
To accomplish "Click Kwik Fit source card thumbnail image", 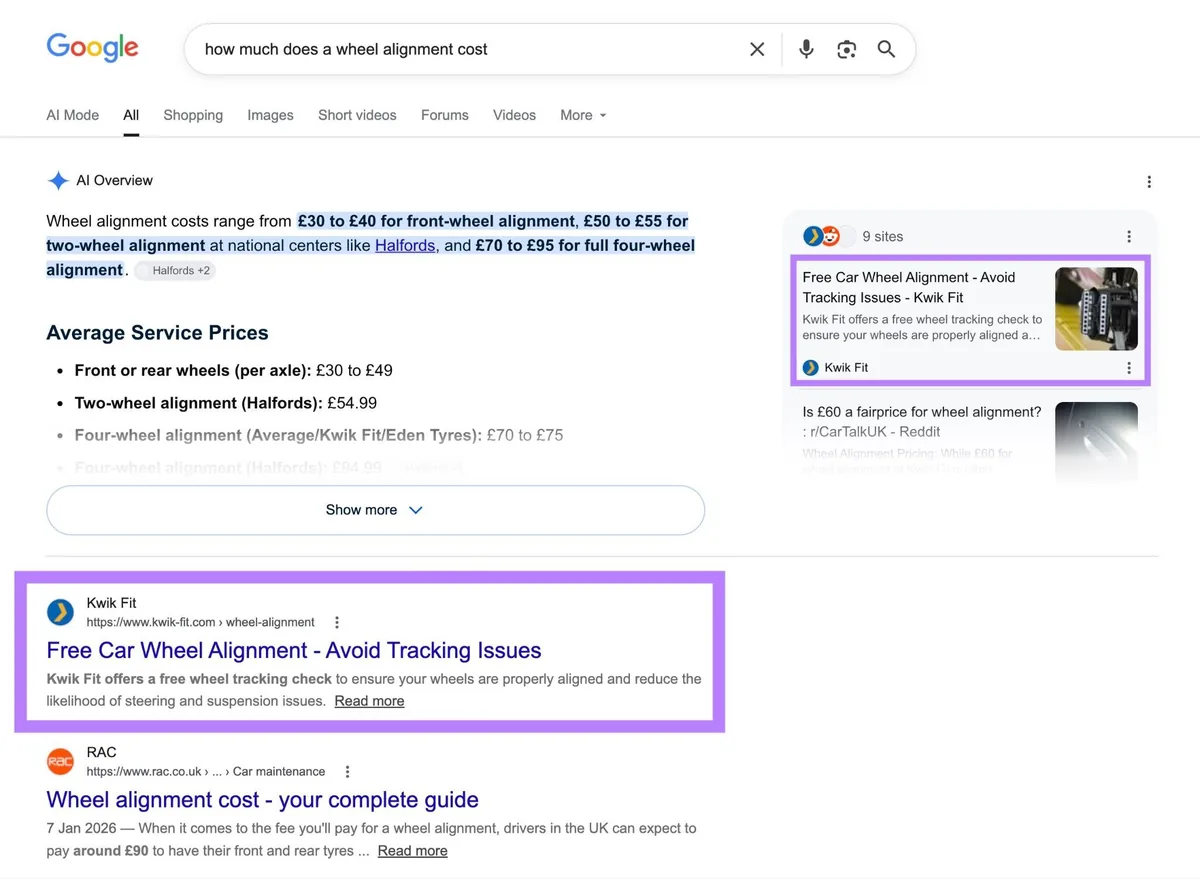I will point(1096,308).
